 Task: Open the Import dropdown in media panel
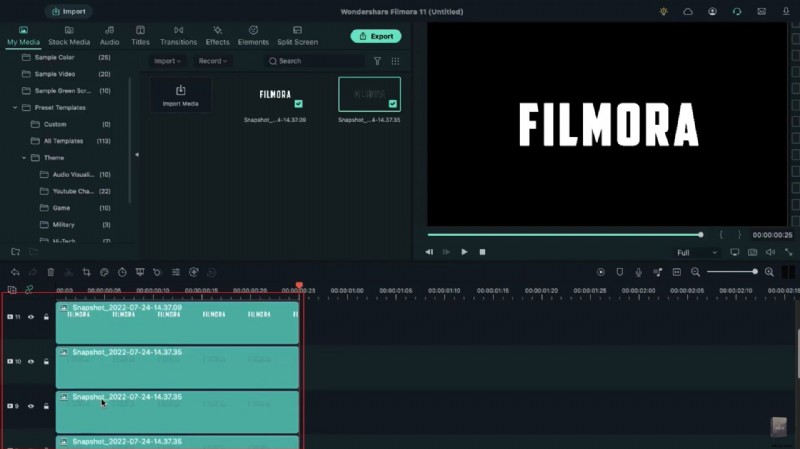tap(166, 61)
